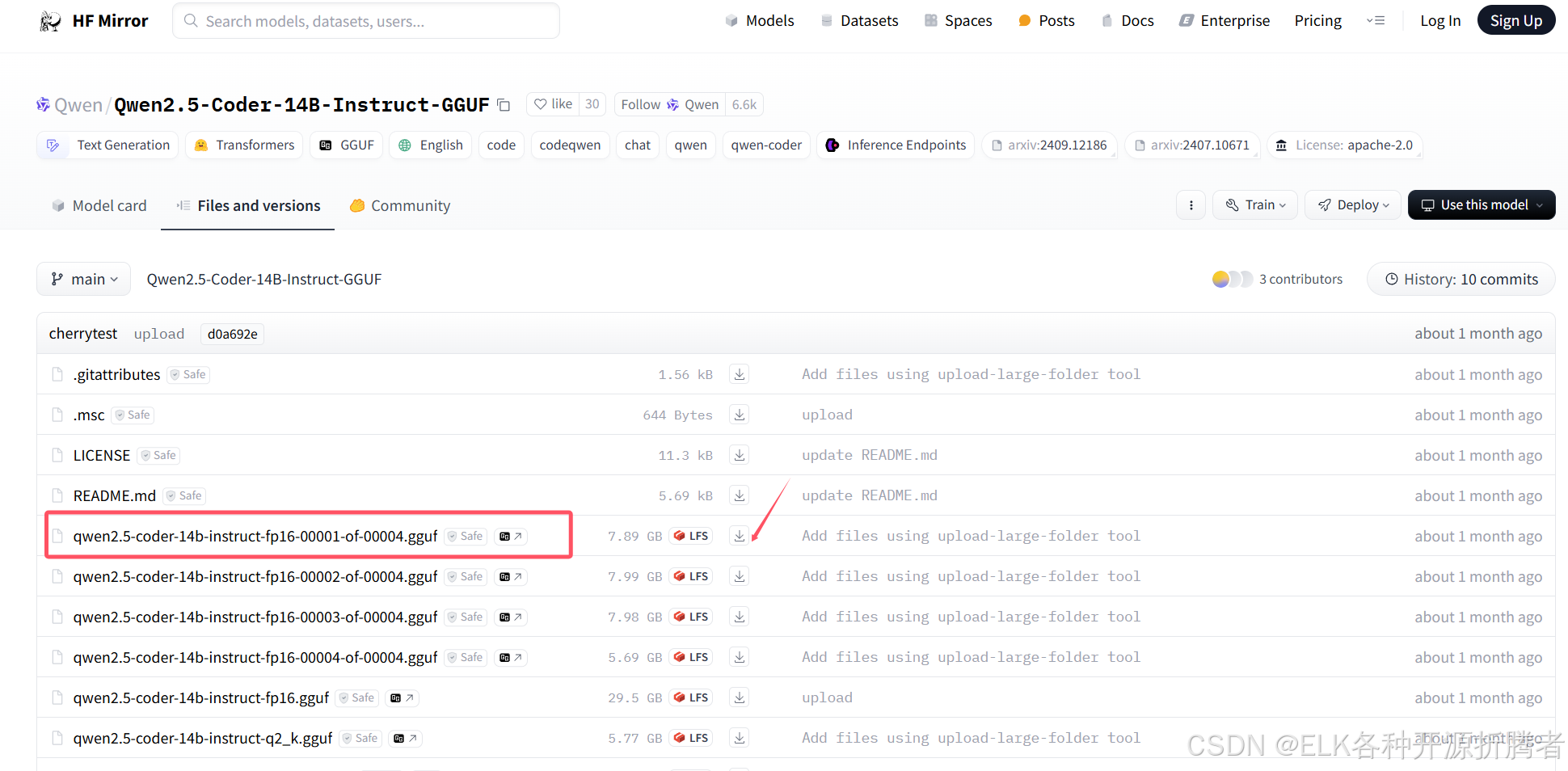
Task: Click the Inference Endpoints tag
Action: pyautogui.click(x=896, y=145)
